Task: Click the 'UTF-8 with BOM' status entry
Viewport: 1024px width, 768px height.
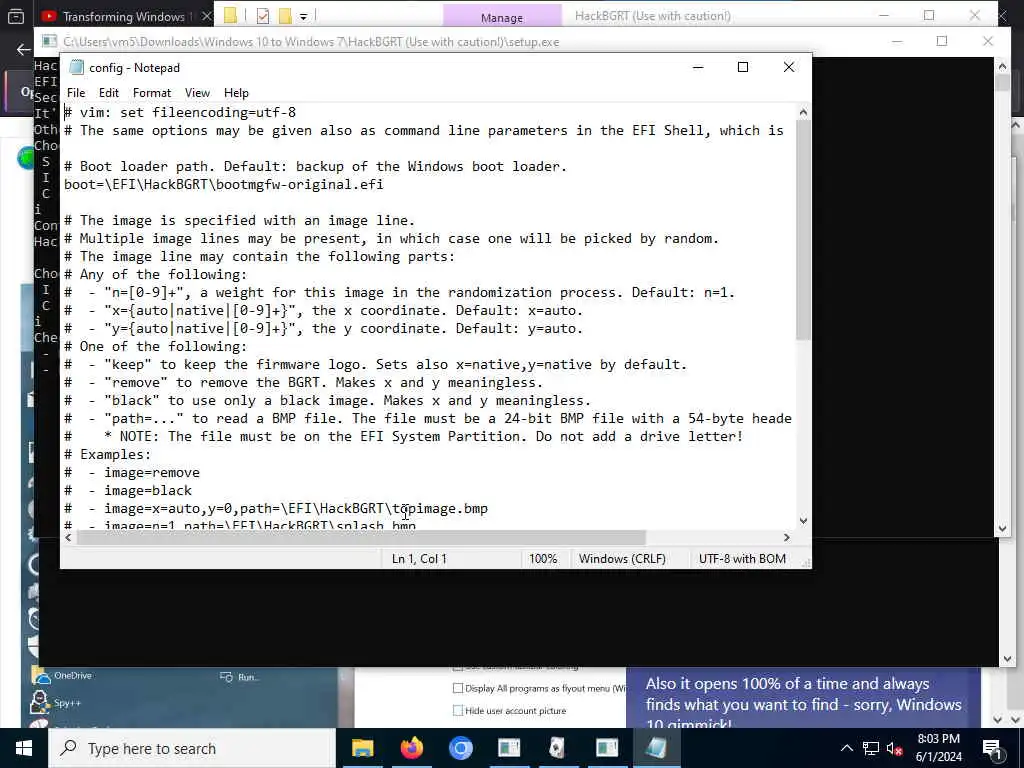Action: pos(742,558)
